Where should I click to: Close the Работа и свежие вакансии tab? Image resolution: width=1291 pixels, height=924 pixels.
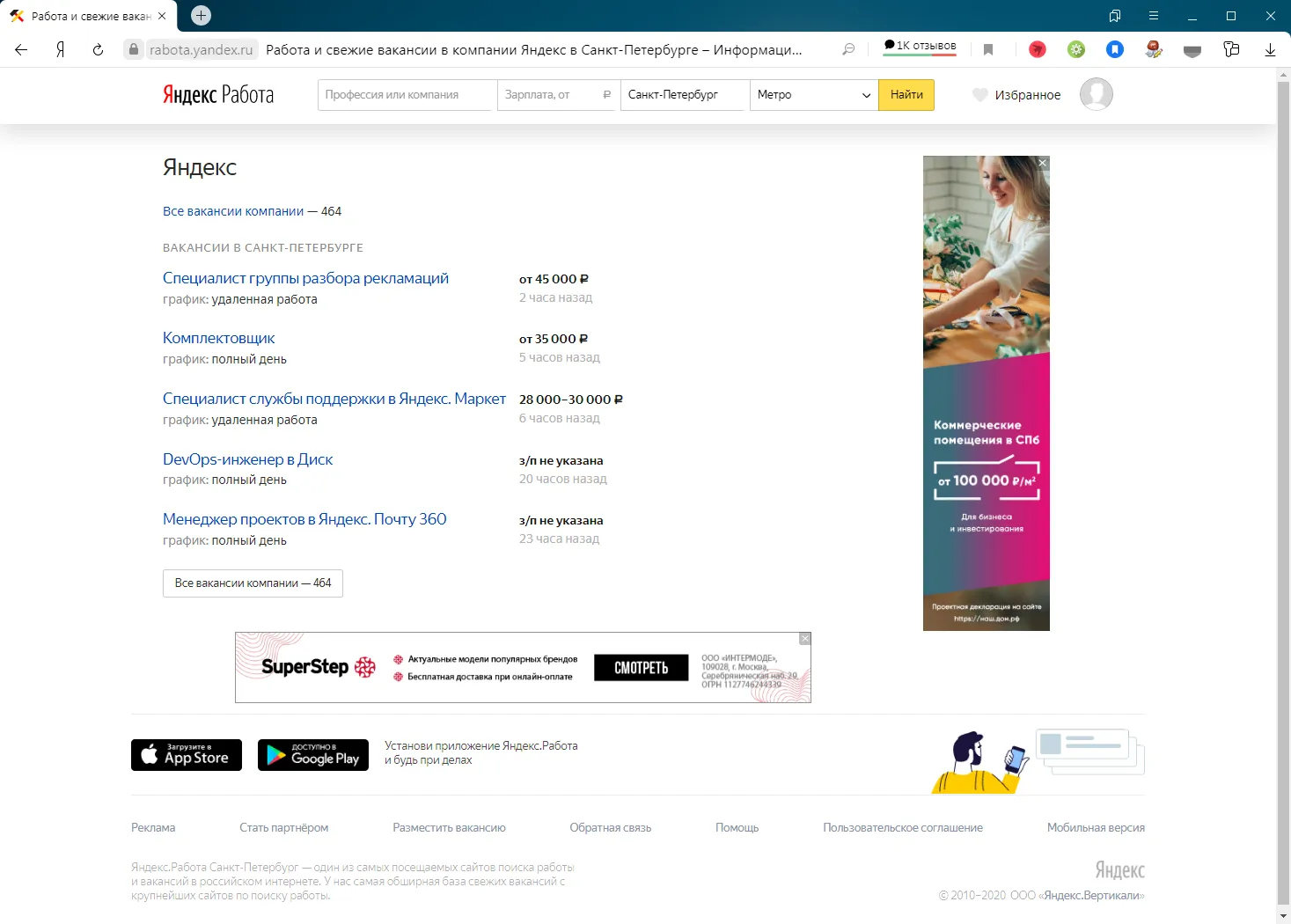click(x=162, y=16)
